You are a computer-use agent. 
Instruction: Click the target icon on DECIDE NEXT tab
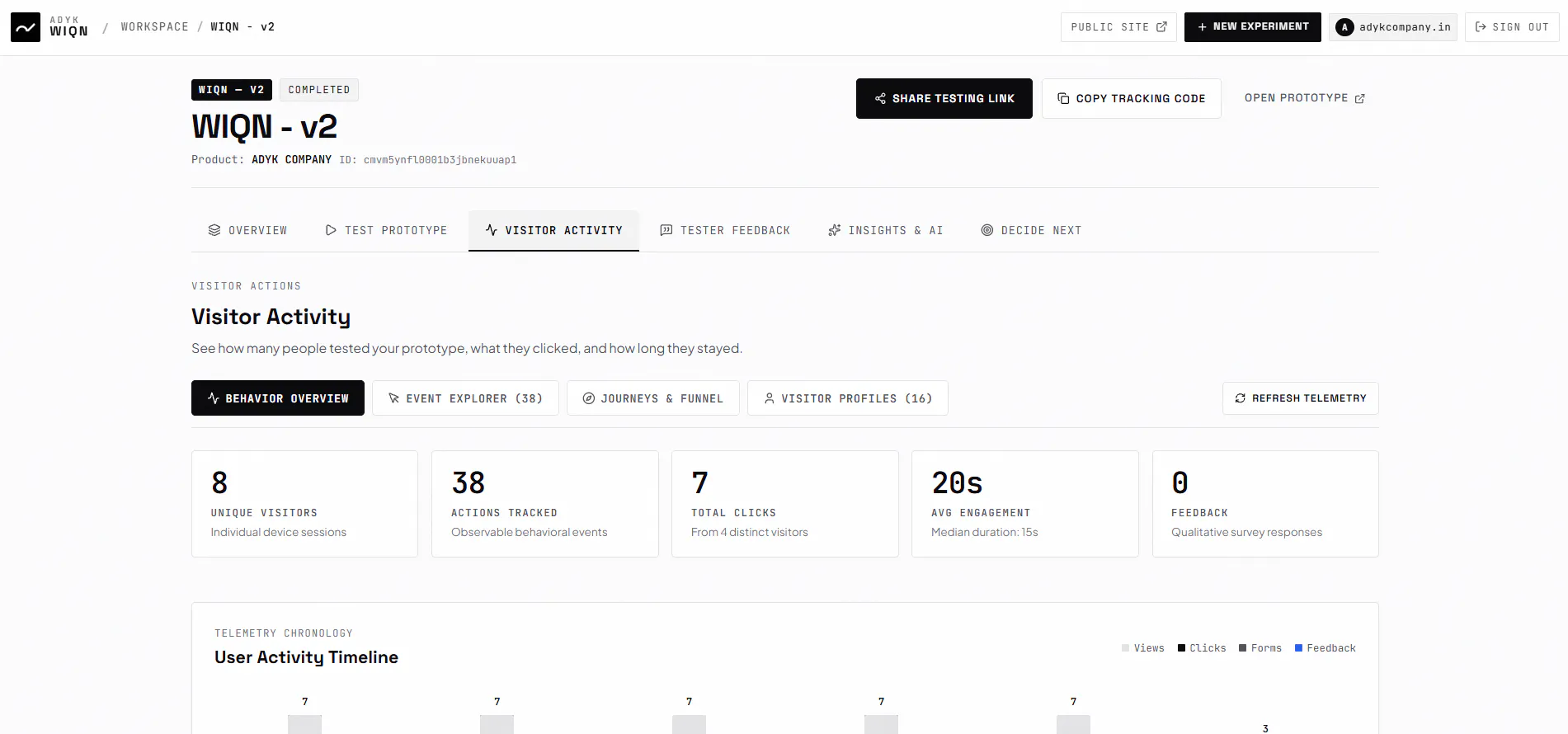pyautogui.click(x=987, y=230)
